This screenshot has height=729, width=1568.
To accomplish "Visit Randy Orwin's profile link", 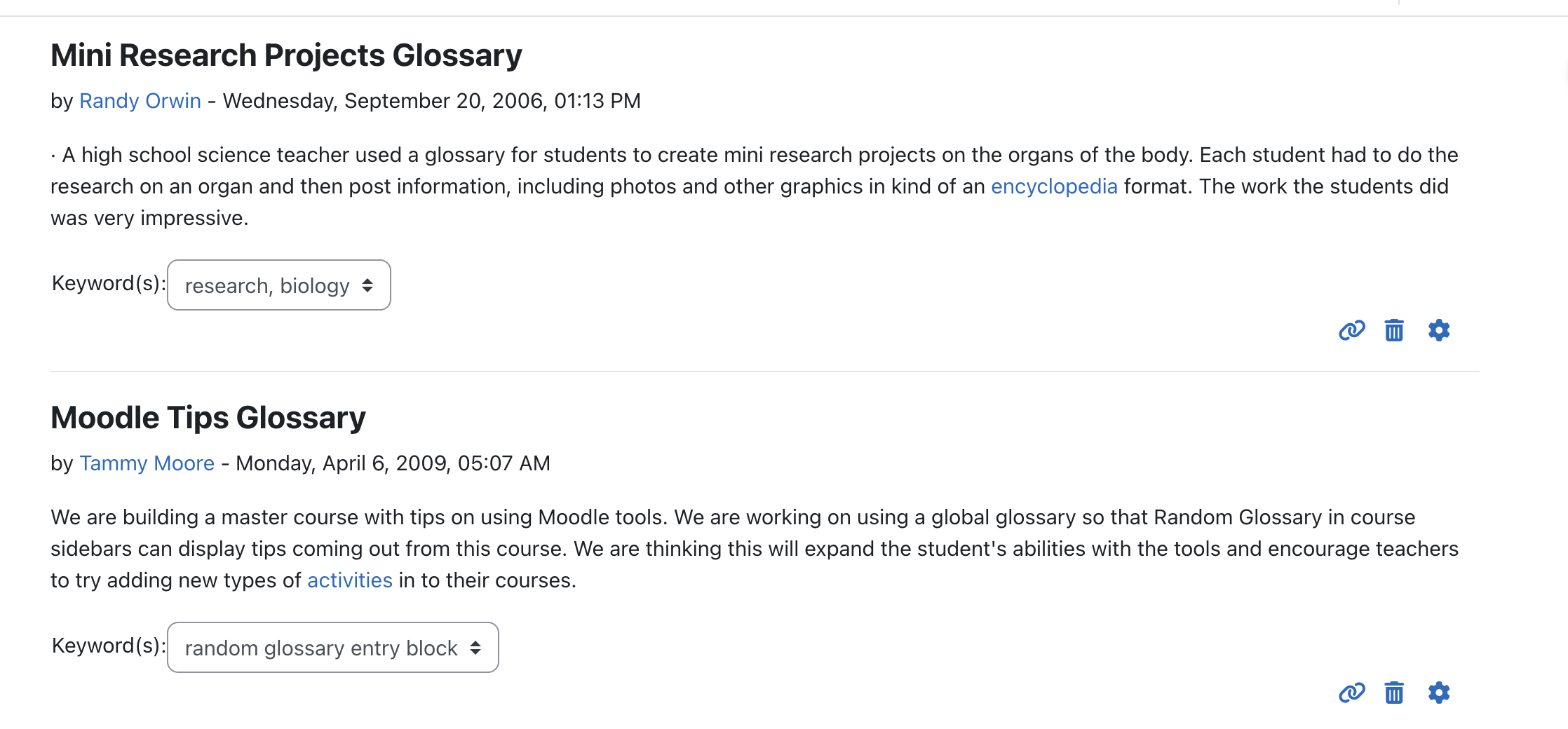I will point(140,101).
